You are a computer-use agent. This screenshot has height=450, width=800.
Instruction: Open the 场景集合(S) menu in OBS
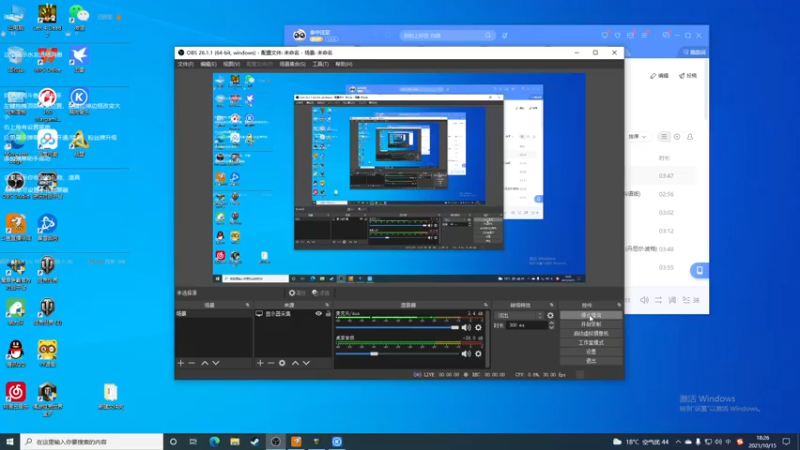292,64
